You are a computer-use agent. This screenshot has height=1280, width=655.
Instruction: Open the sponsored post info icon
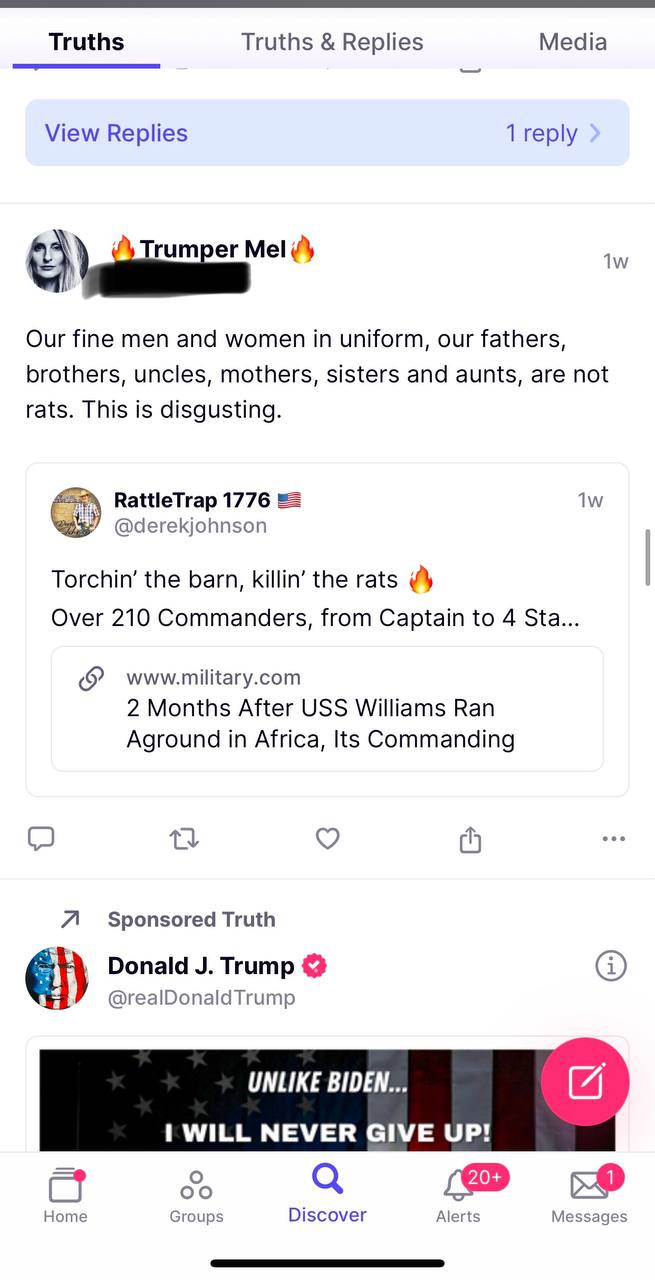610,966
